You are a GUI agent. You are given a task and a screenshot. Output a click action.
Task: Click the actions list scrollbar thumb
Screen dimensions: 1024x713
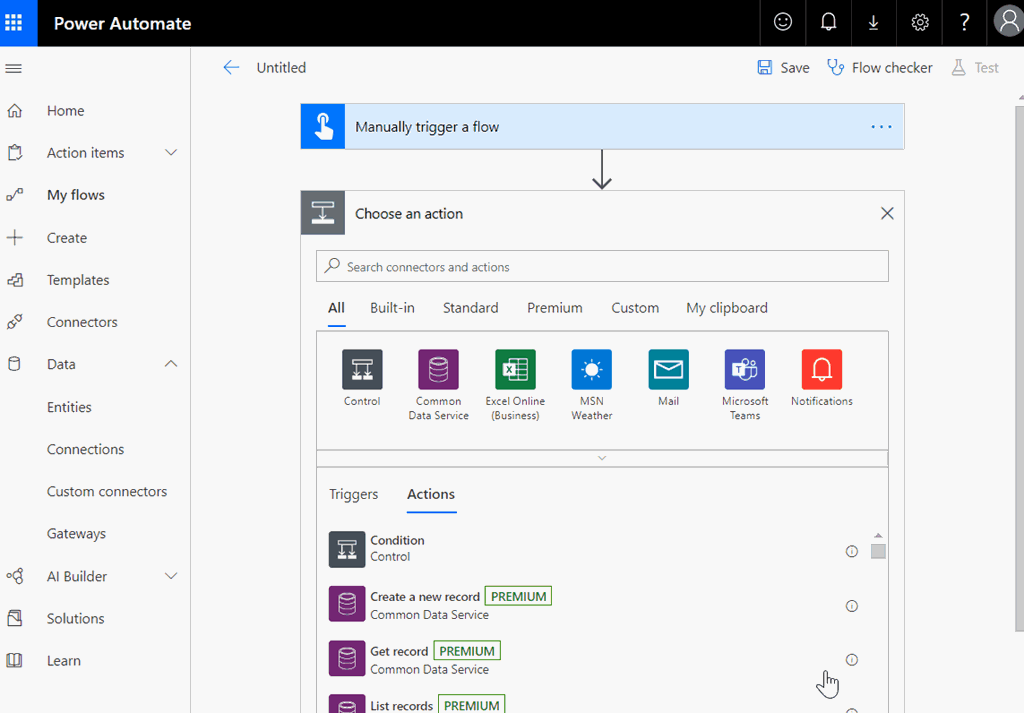tap(878, 552)
